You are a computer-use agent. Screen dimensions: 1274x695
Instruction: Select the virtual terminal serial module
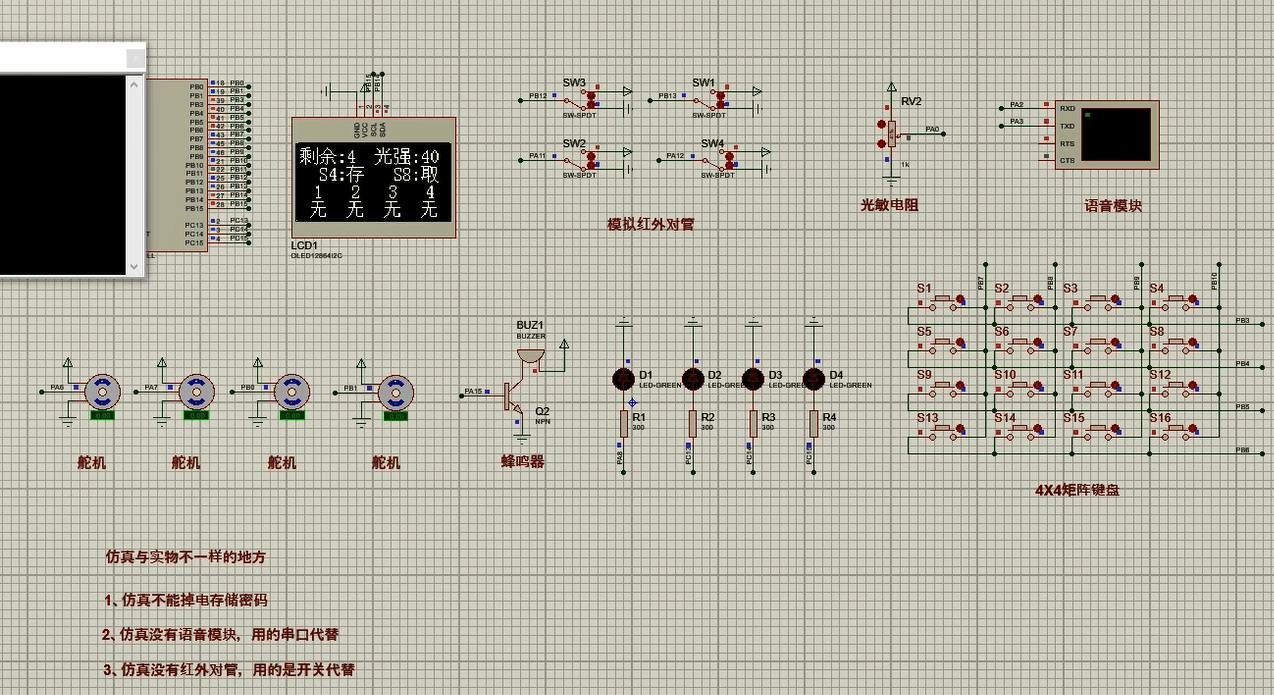click(1107, 134)
